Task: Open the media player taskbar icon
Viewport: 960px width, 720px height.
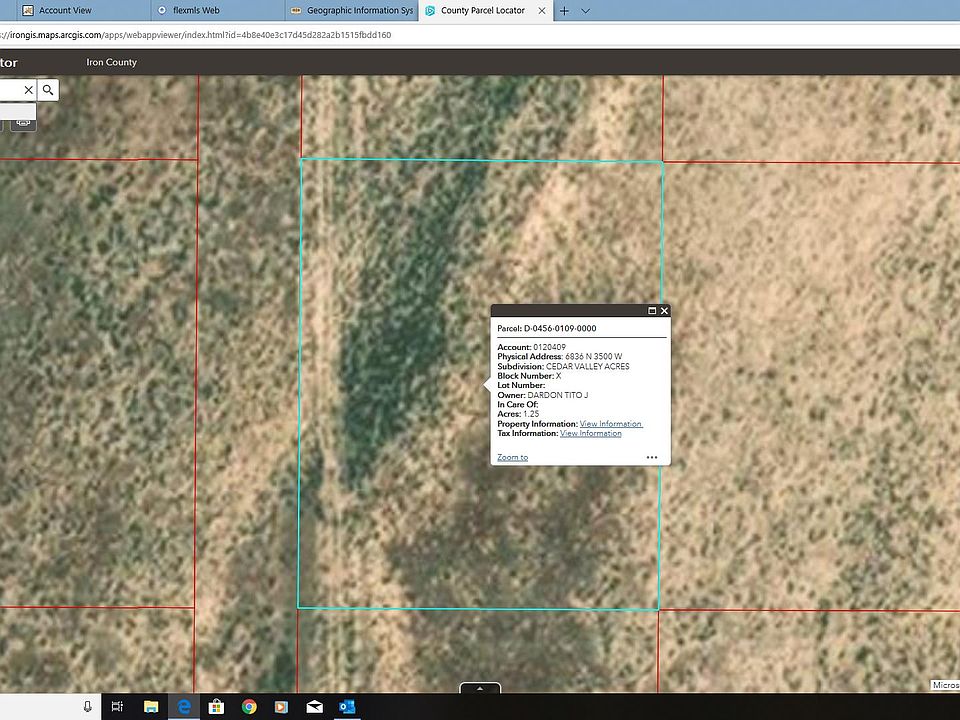Action: 281,707
